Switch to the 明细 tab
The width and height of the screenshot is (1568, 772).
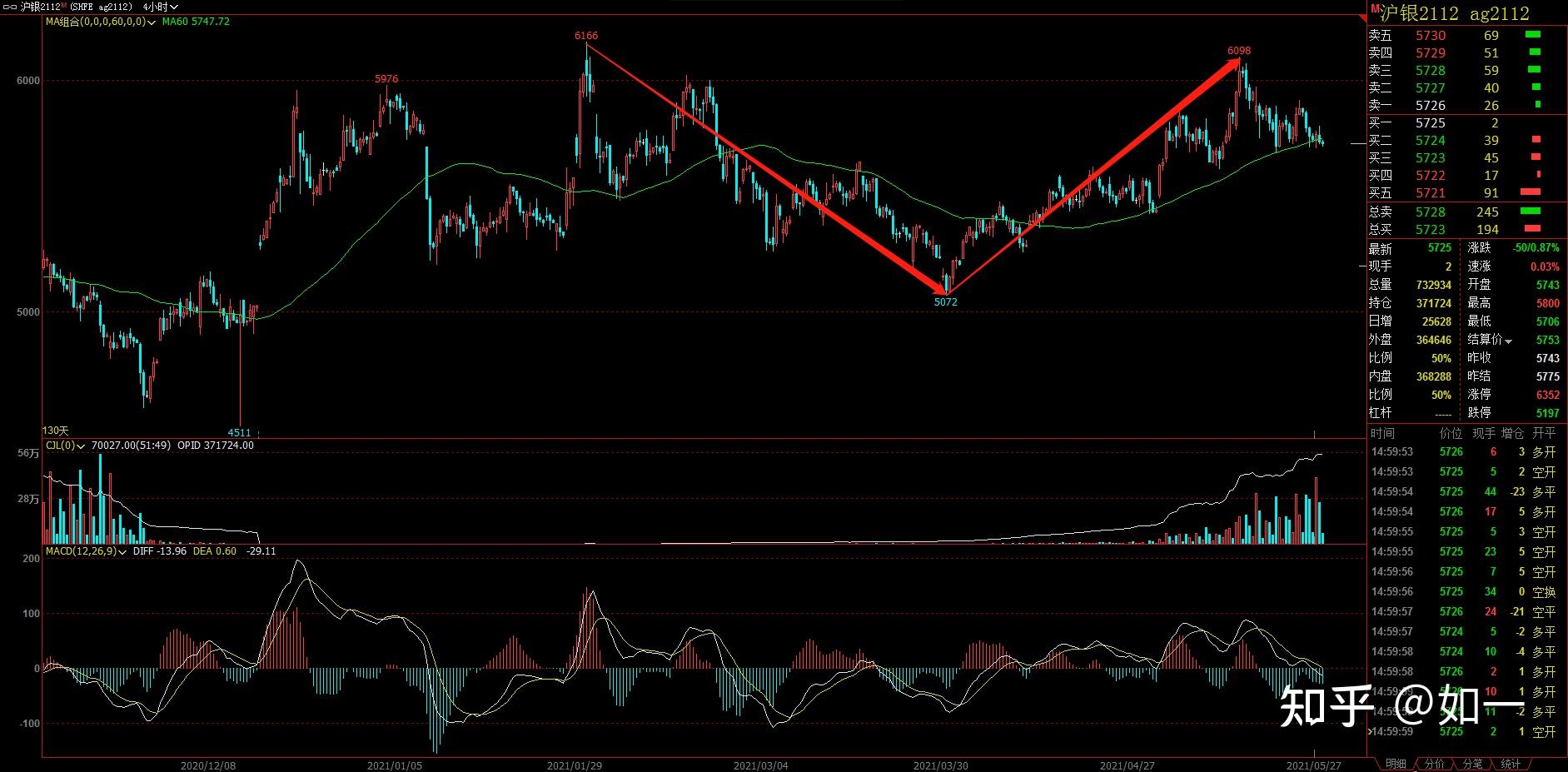tap(1396, 764)
